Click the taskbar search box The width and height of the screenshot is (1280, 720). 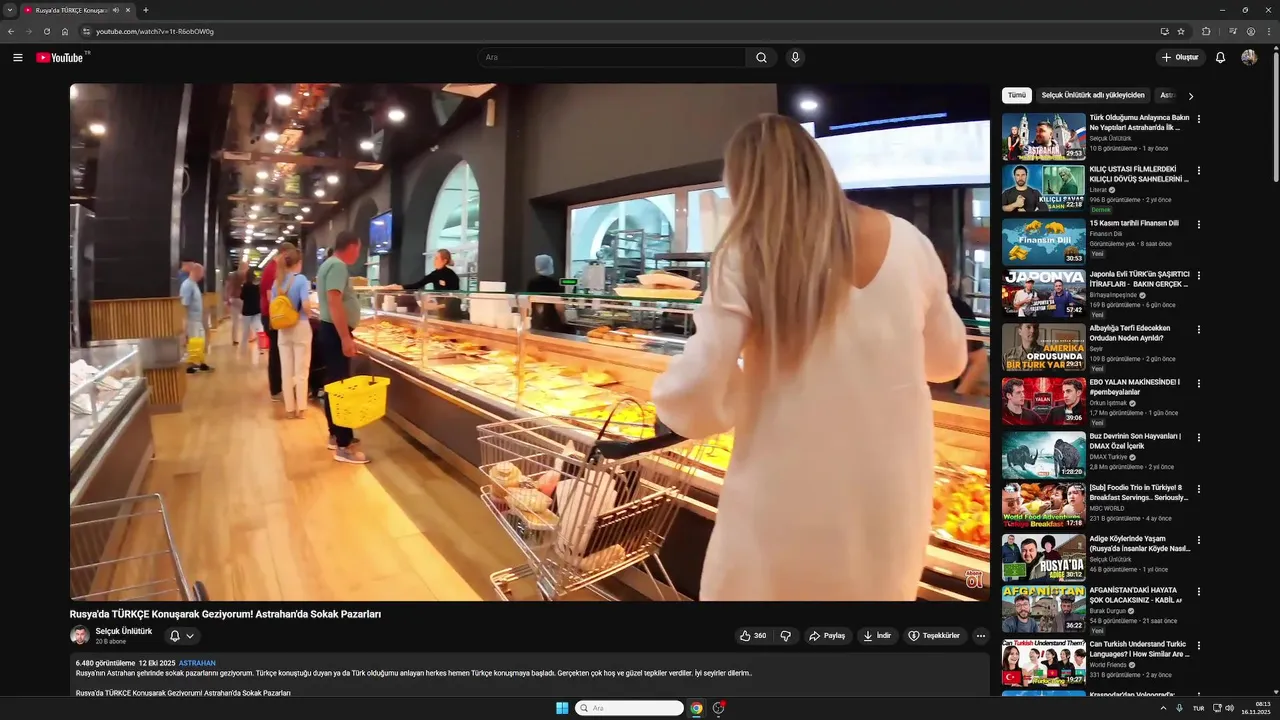pyautogui.click(x=629, y=708)
